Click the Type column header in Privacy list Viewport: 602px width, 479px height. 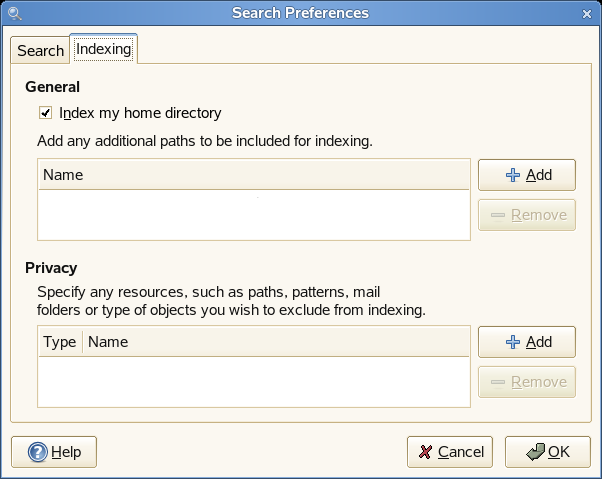60,342
